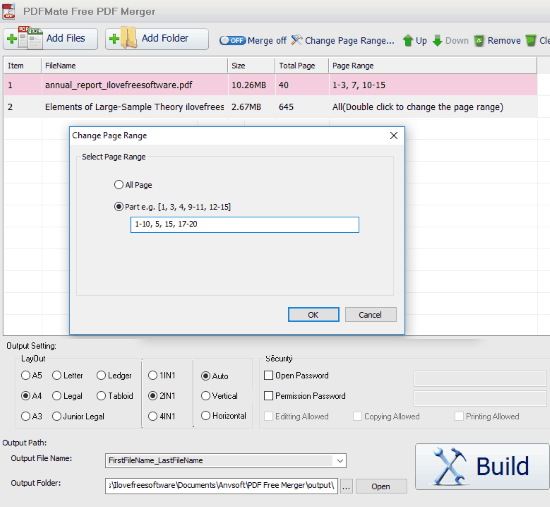Select A3 layout size
Screen dimensions: 550x507
pos(26,416)
